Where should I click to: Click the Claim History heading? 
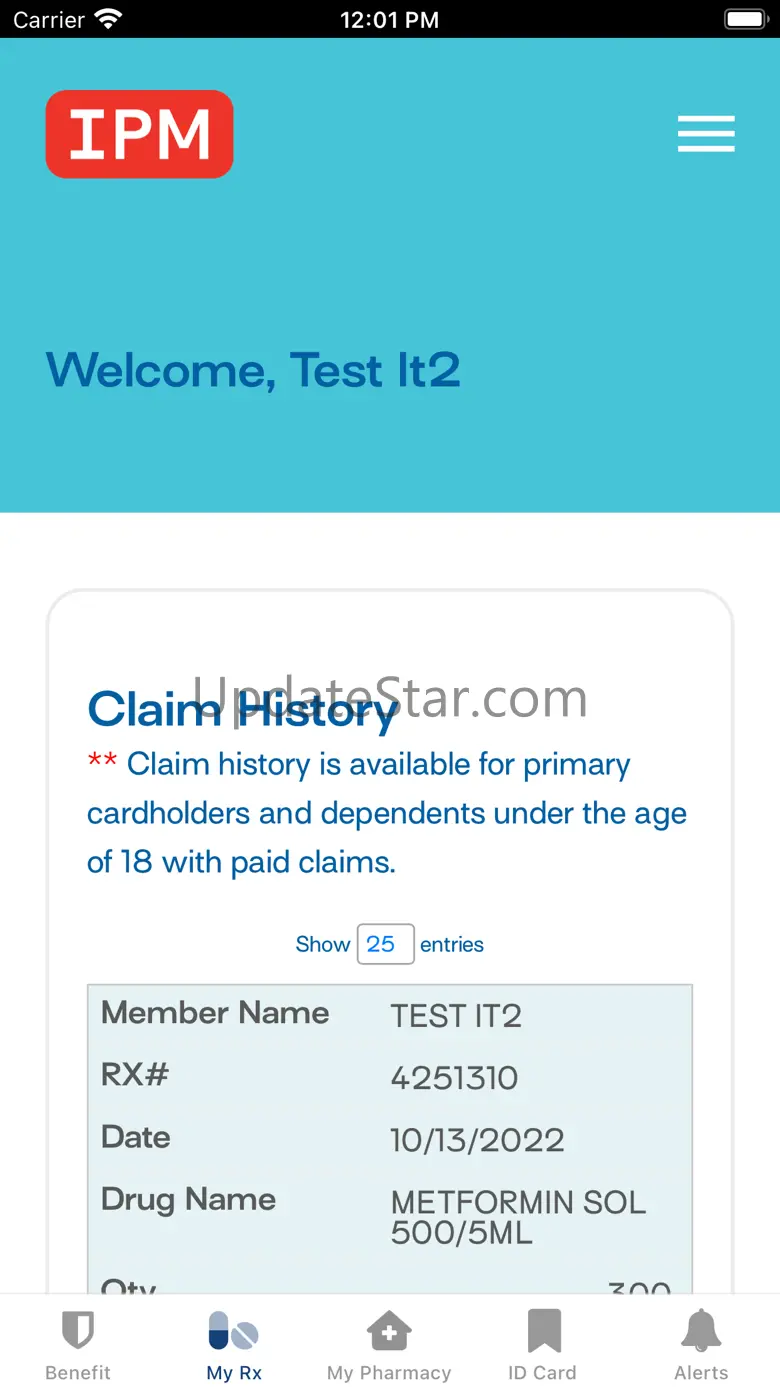[x=242, y=710]
